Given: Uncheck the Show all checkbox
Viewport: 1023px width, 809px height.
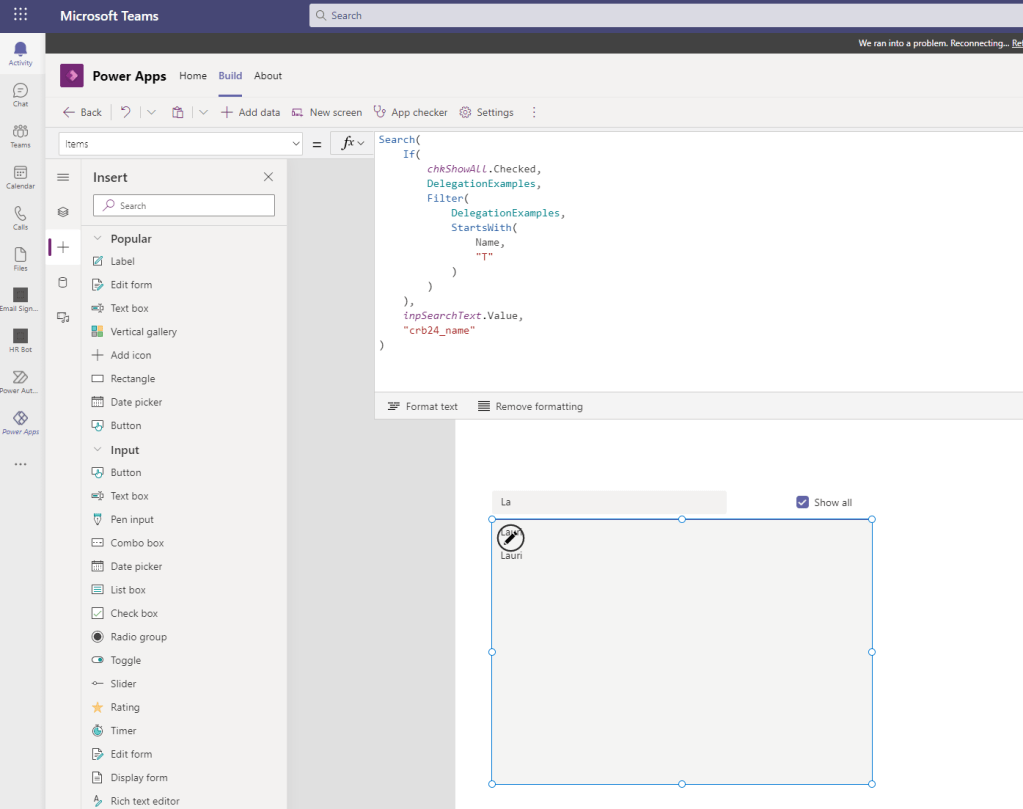Looking at the screenshot, I should (802, 502).
